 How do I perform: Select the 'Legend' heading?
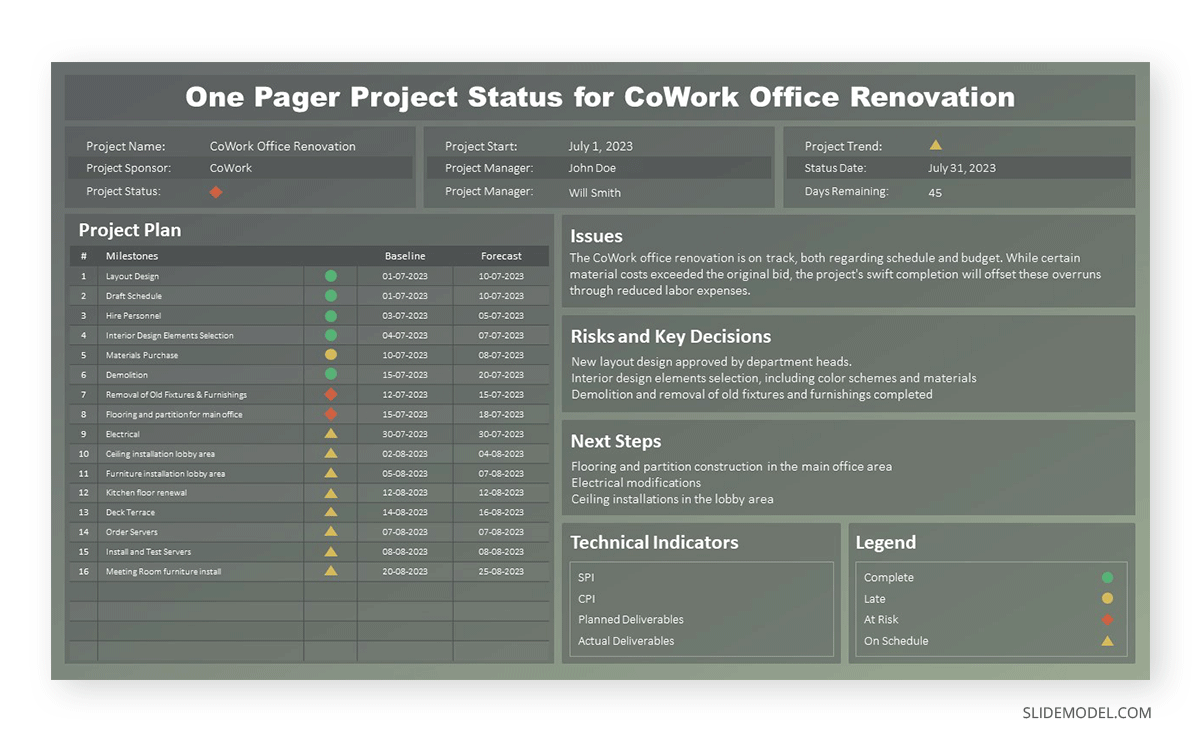coord(885,543)
